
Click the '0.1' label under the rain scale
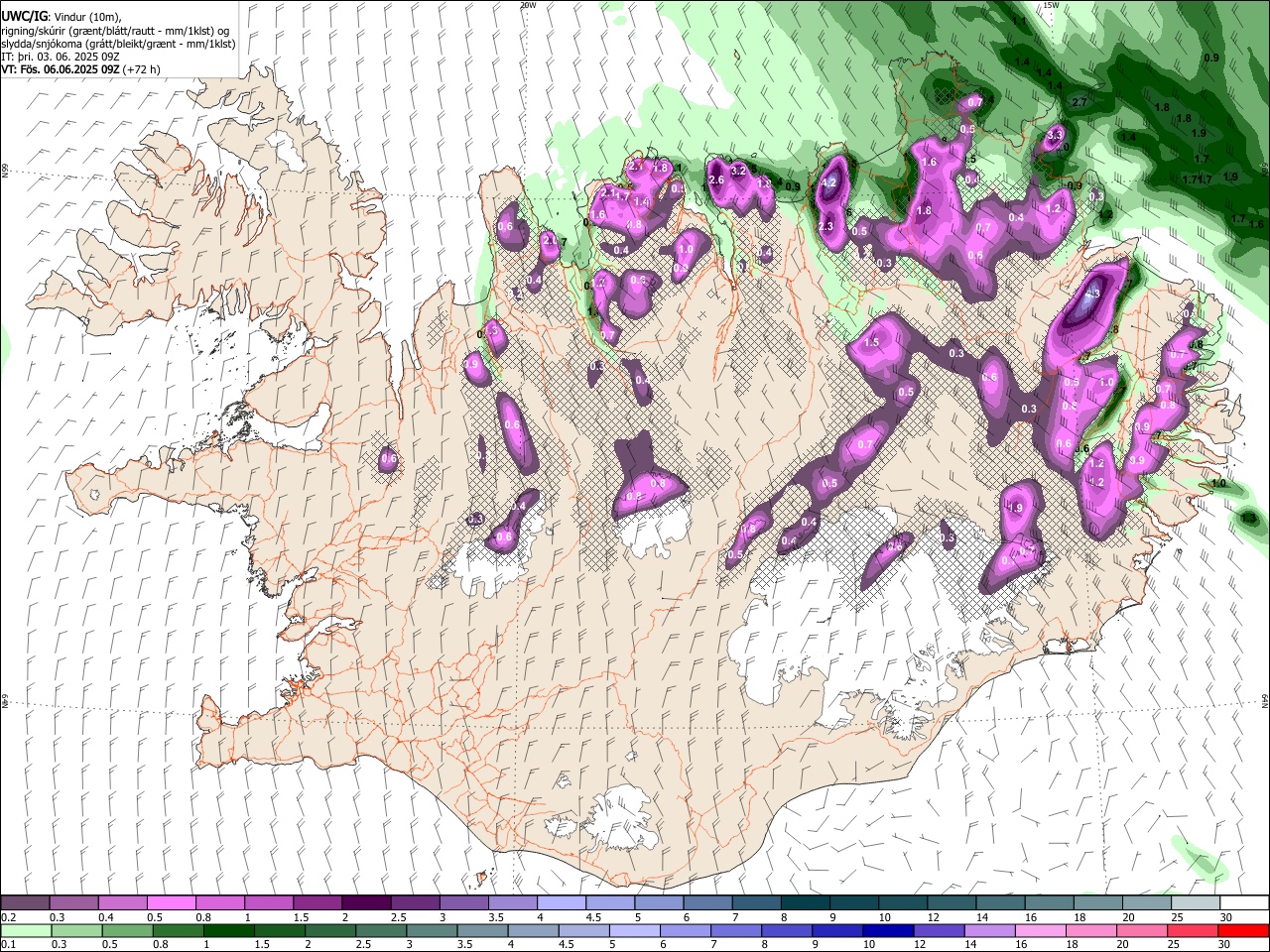pos(8,944)
